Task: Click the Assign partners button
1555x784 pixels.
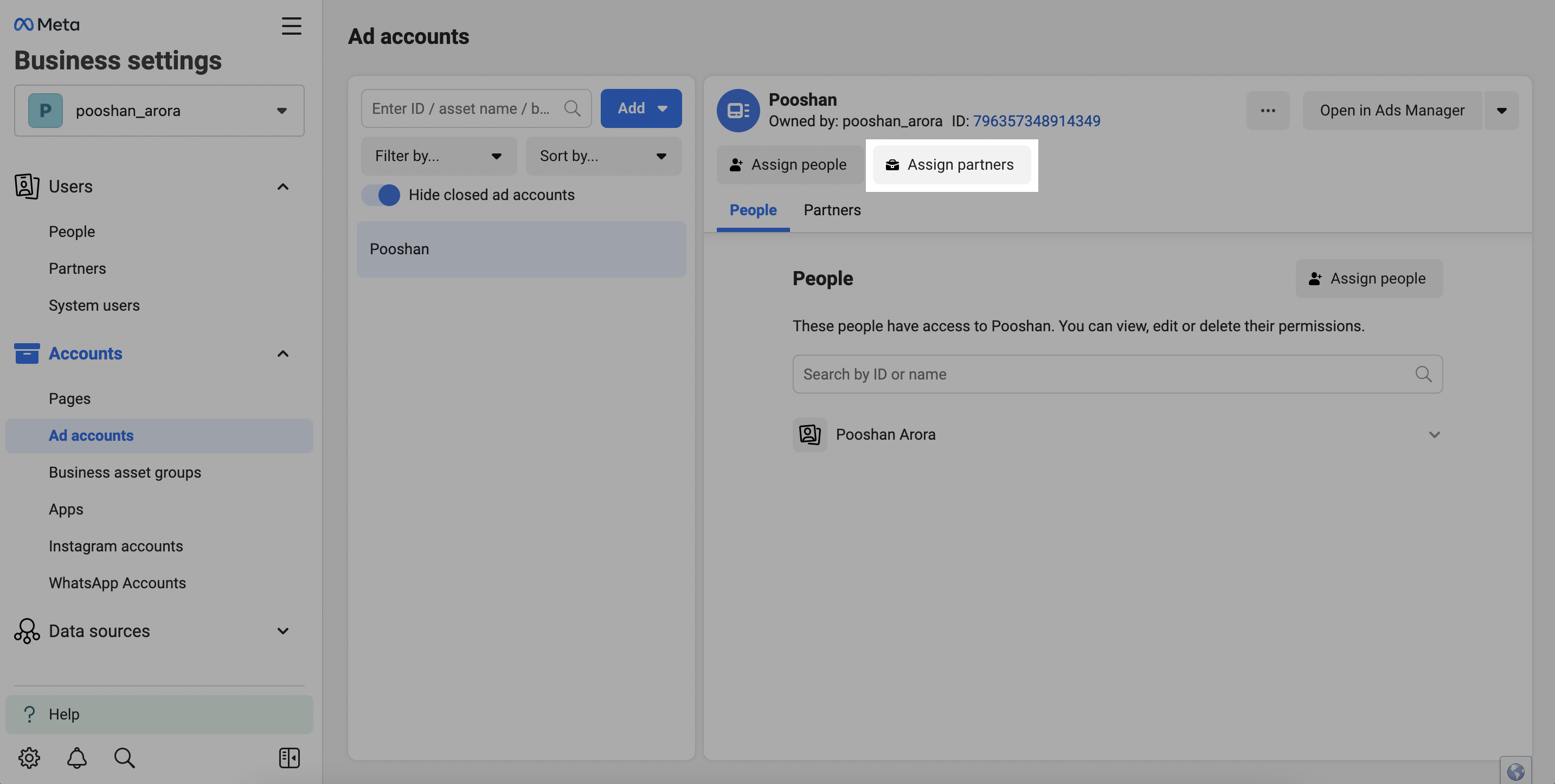Action: (x=952, y=165)
